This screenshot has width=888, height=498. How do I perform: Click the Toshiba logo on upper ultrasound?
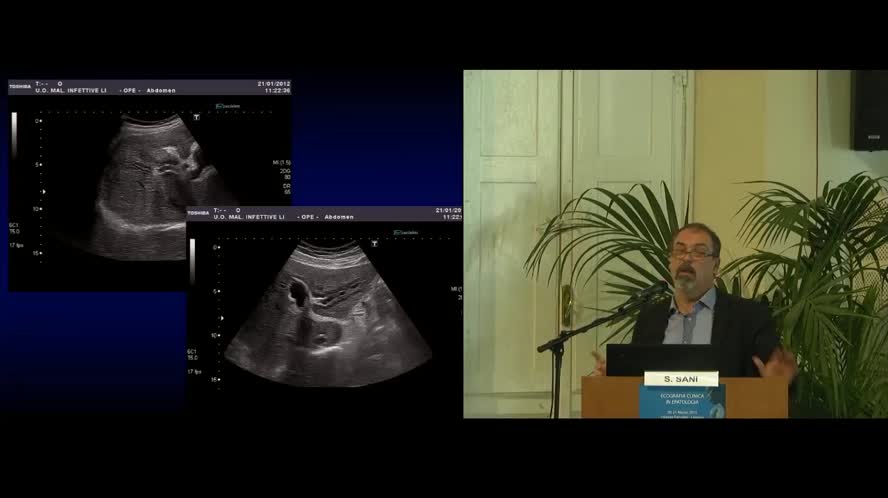click(x=19, y=87)
